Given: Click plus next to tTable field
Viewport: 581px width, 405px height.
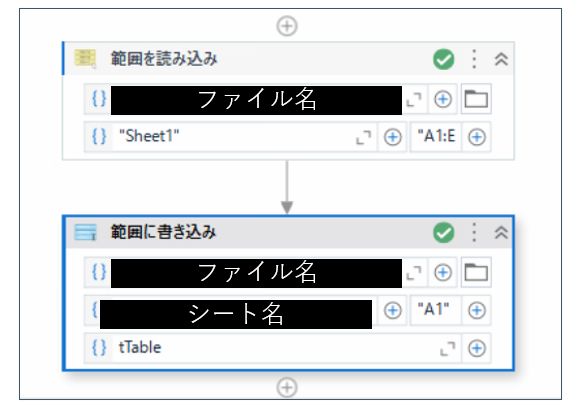Looking at the screenshot, I should click(x=477, y=348).
